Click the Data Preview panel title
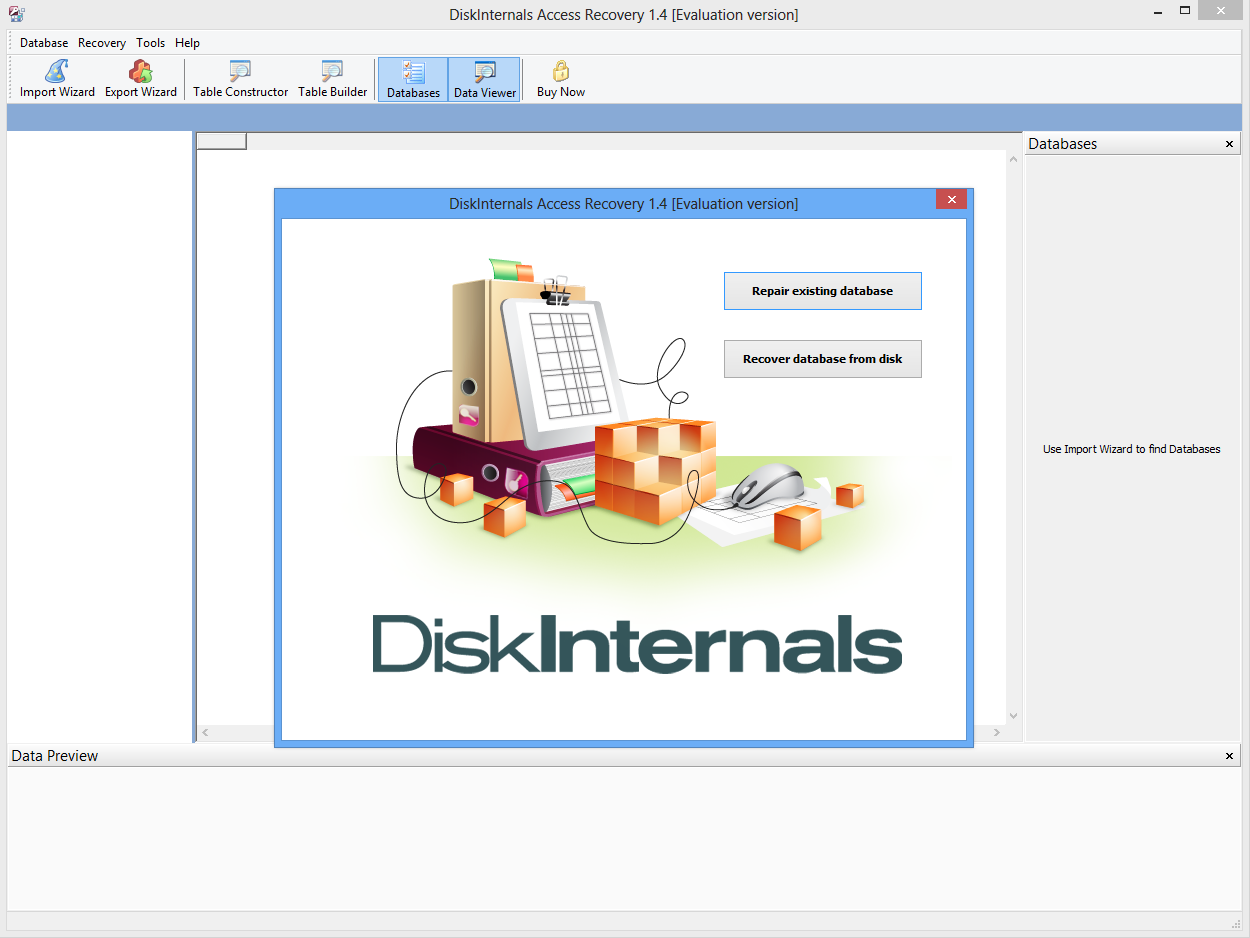Viewport: 1250px width, 938px height. (54, 756)
